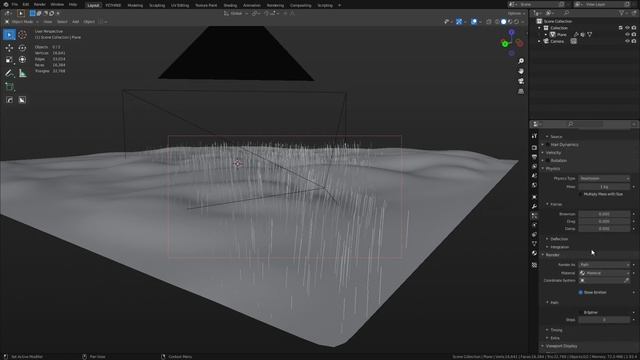Click the Mass value field

click(604, 187)
